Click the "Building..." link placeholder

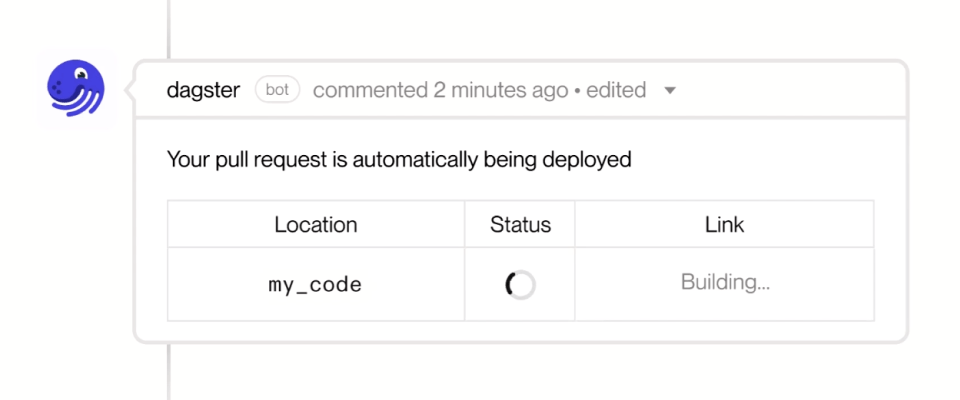click(x=725, y=283)
